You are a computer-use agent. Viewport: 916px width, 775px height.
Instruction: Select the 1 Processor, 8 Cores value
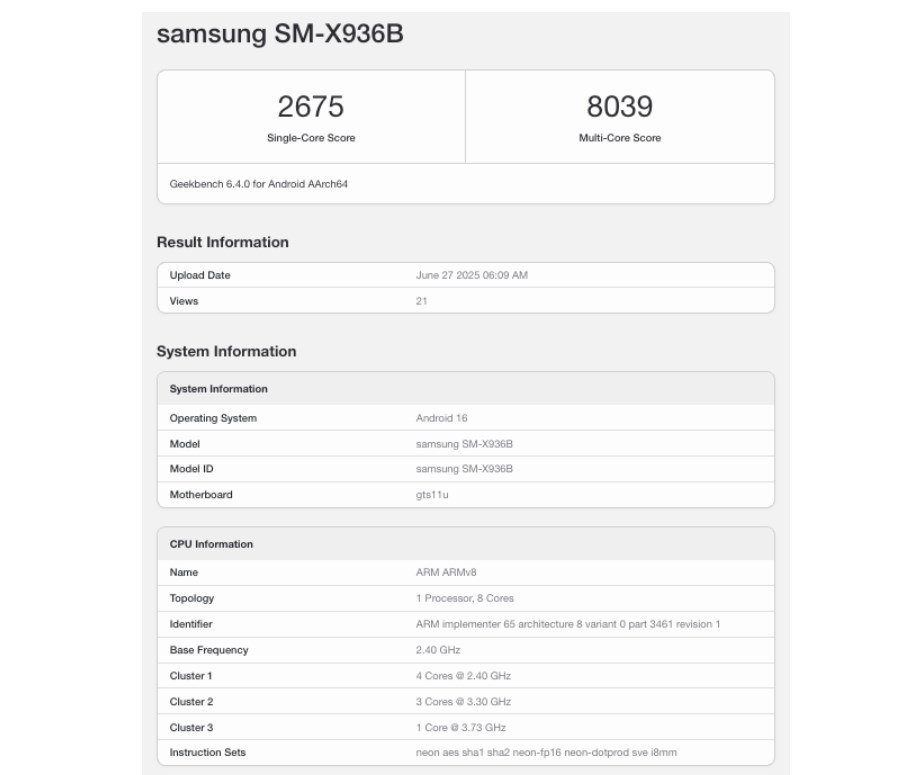pyautogui.click(x=465, y=599)
